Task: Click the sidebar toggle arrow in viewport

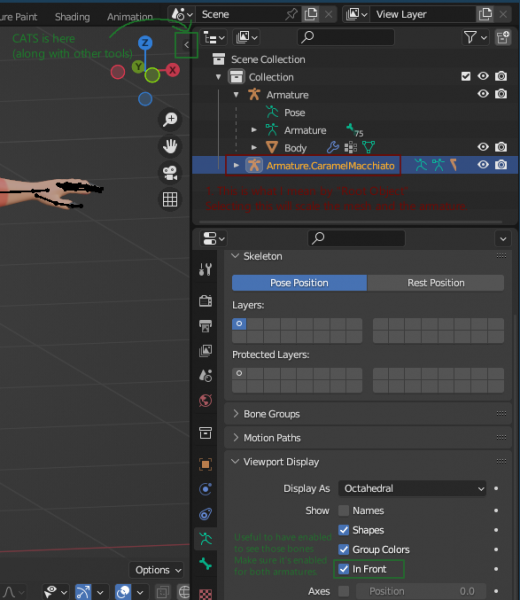Action: (x=186, y=45)
